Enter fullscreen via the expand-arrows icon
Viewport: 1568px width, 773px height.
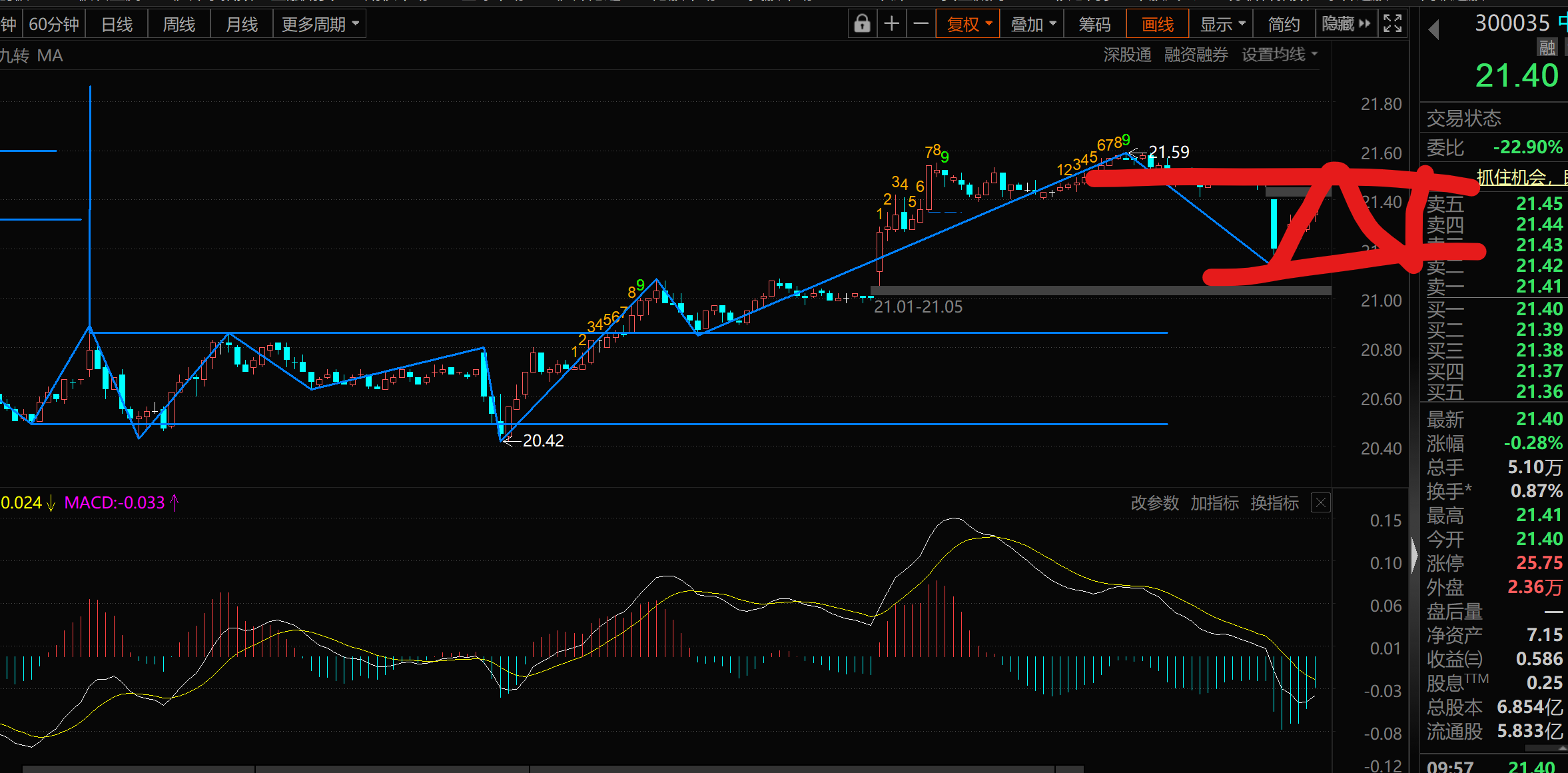(1392, 24)
